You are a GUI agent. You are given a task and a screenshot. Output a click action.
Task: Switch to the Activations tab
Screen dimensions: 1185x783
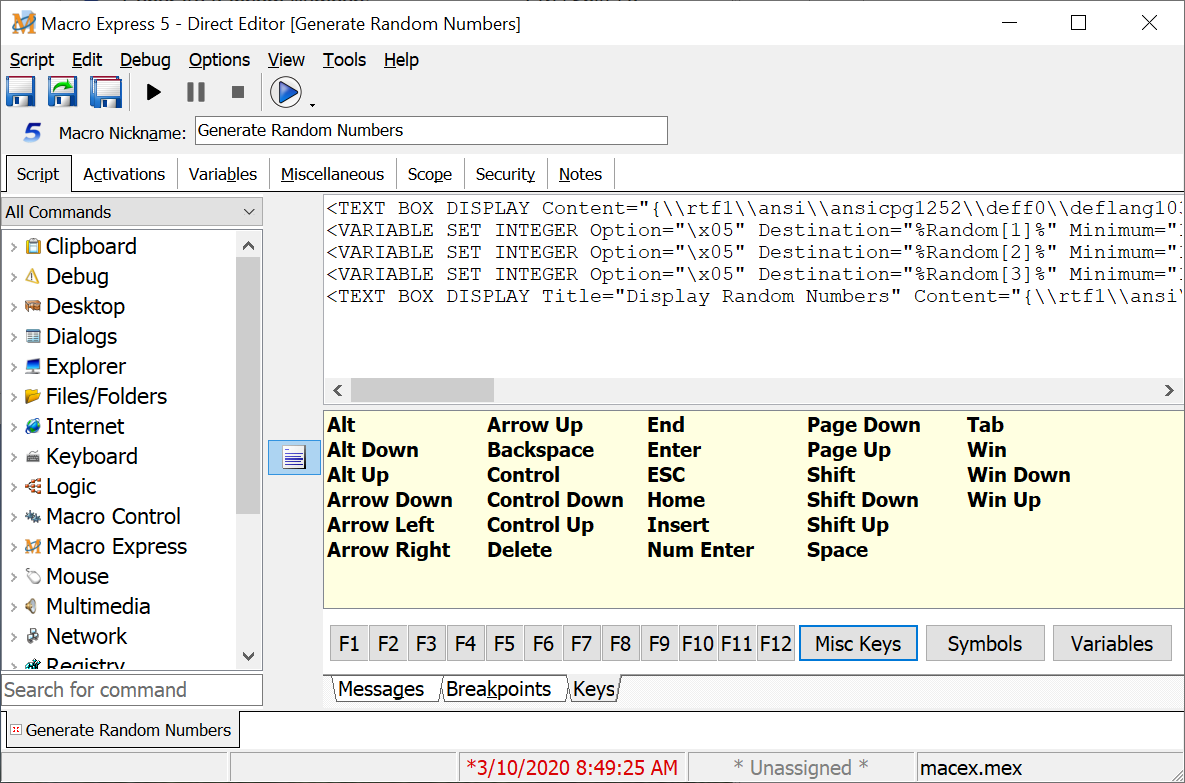click(x=124, y=174)
